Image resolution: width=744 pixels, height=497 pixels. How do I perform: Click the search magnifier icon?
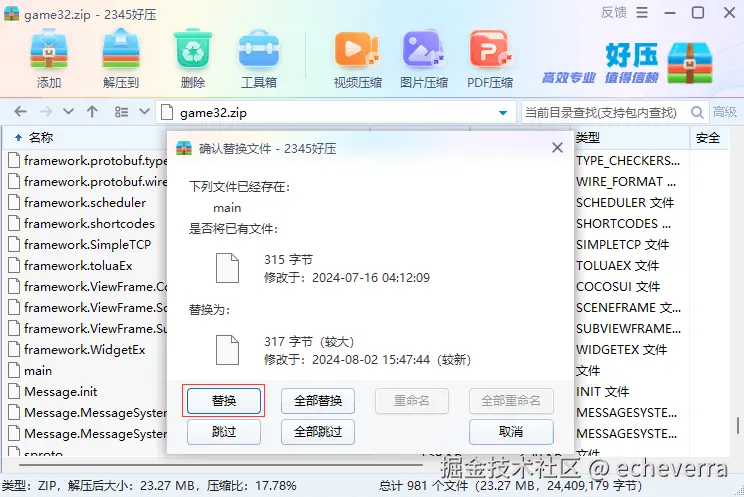[697, 113]
